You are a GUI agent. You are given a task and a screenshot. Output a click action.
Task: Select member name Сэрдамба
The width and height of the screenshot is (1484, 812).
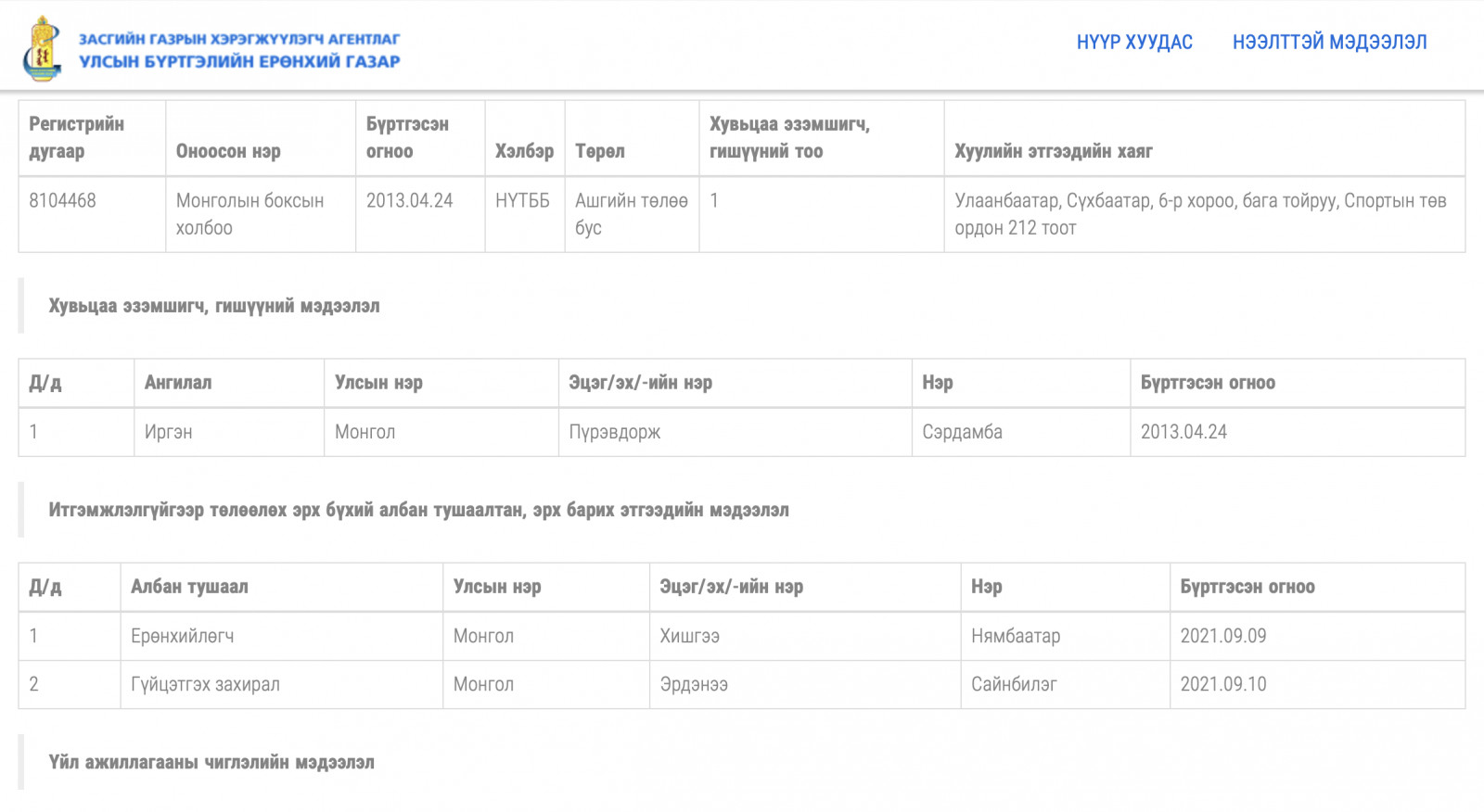point(1021,432)
